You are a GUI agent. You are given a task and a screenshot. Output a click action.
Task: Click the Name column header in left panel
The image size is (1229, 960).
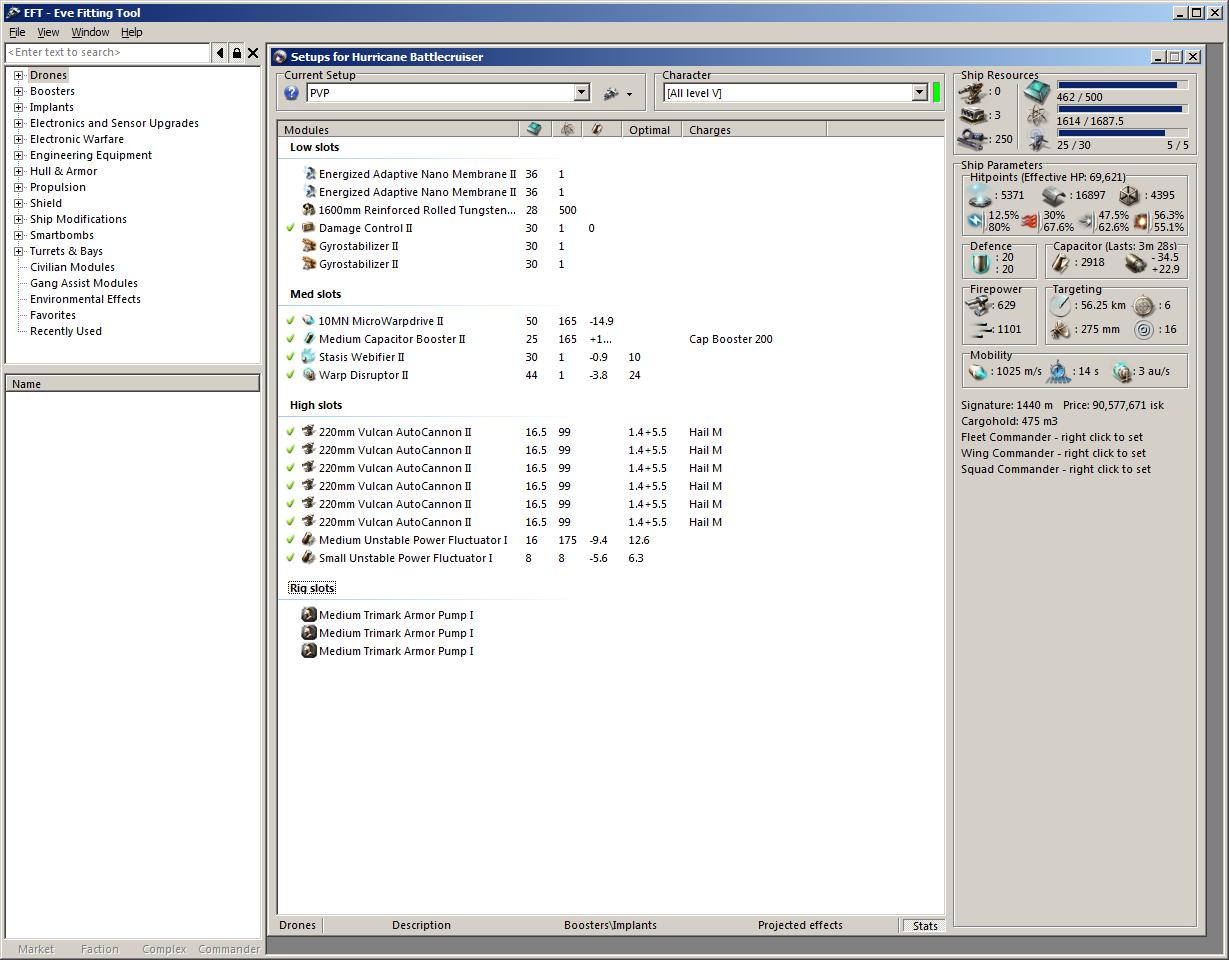point(133,384)
